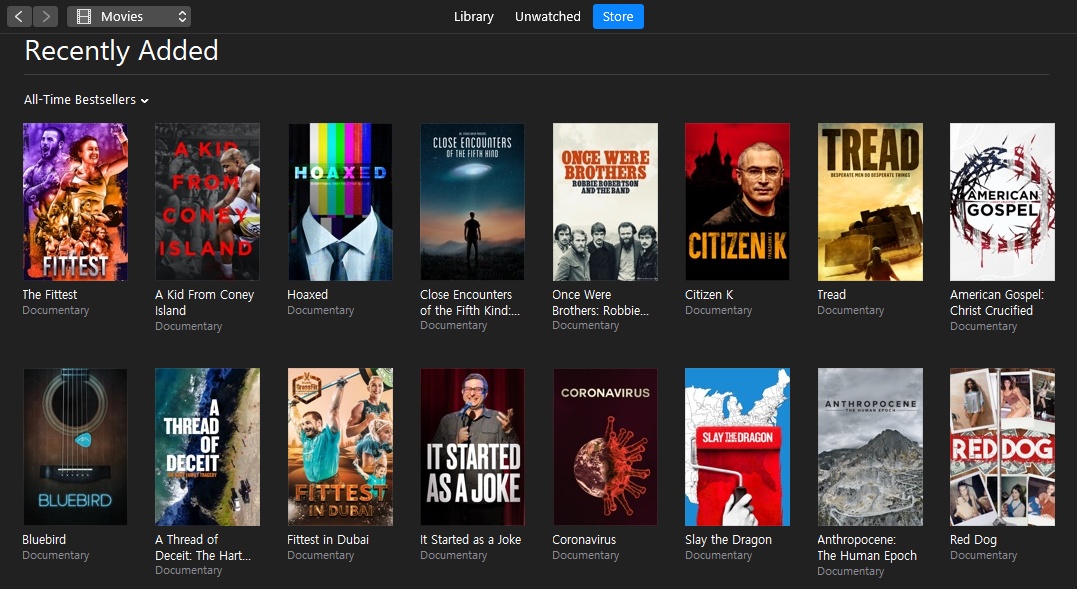
Task: Open the Bluebird guitar poster
Action: [75, 447]
